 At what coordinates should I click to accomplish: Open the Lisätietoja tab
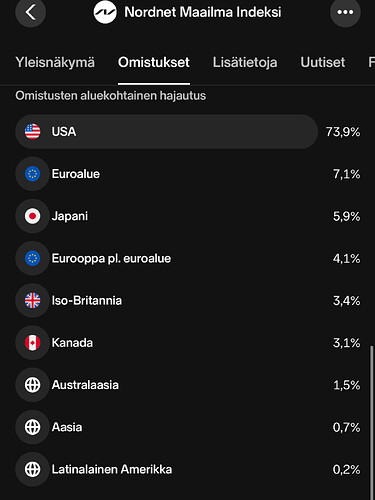(x=245, y=62)
